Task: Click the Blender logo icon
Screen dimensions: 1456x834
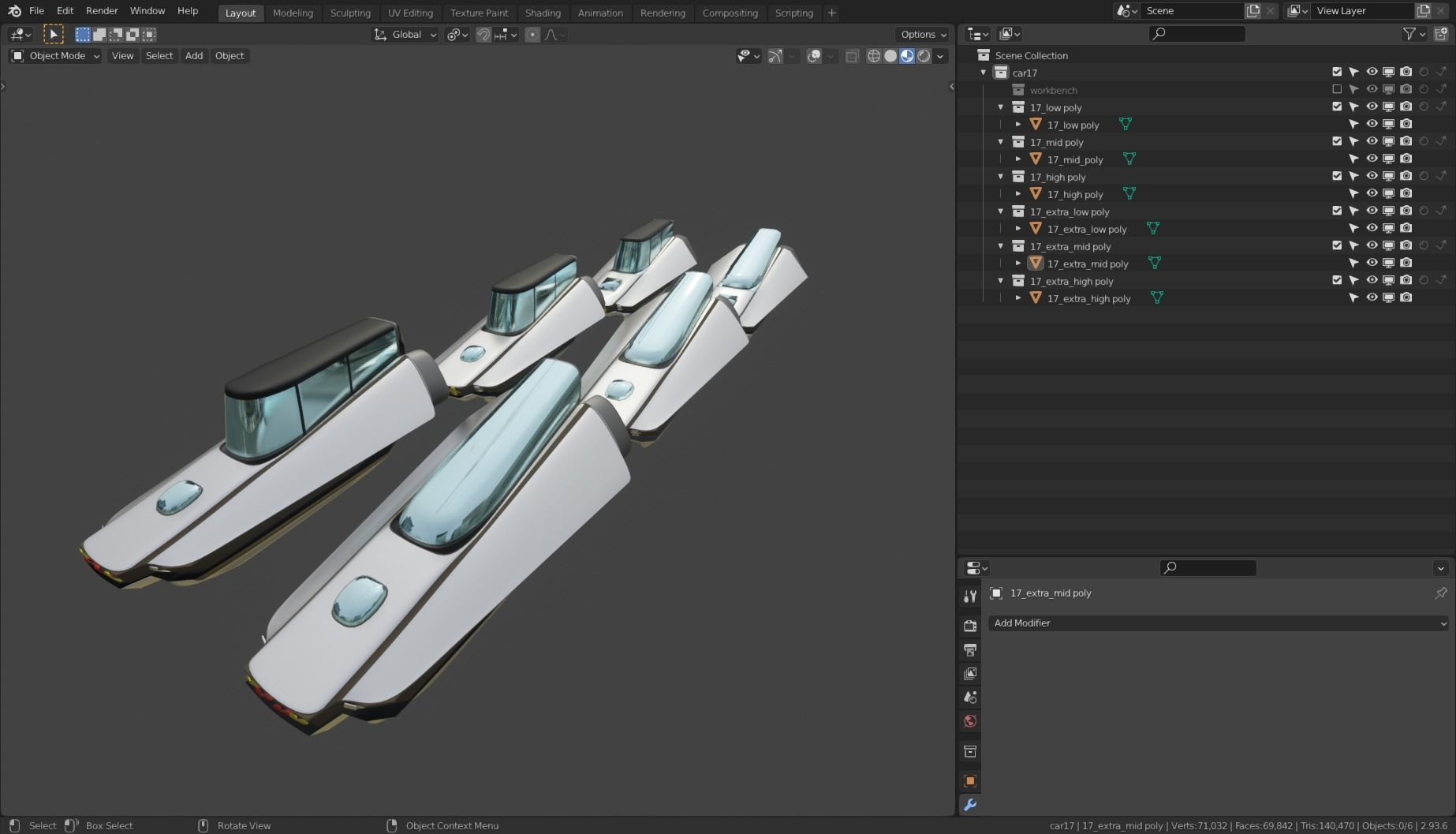Action: pos(14,11)
